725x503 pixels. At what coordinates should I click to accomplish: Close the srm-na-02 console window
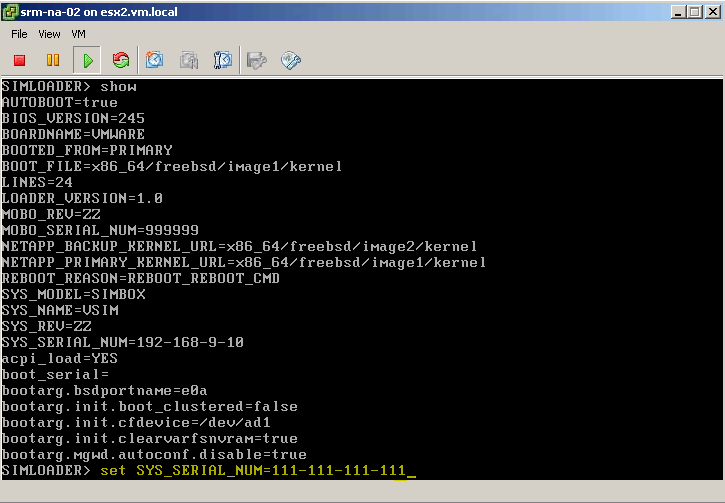click(713, 12)
